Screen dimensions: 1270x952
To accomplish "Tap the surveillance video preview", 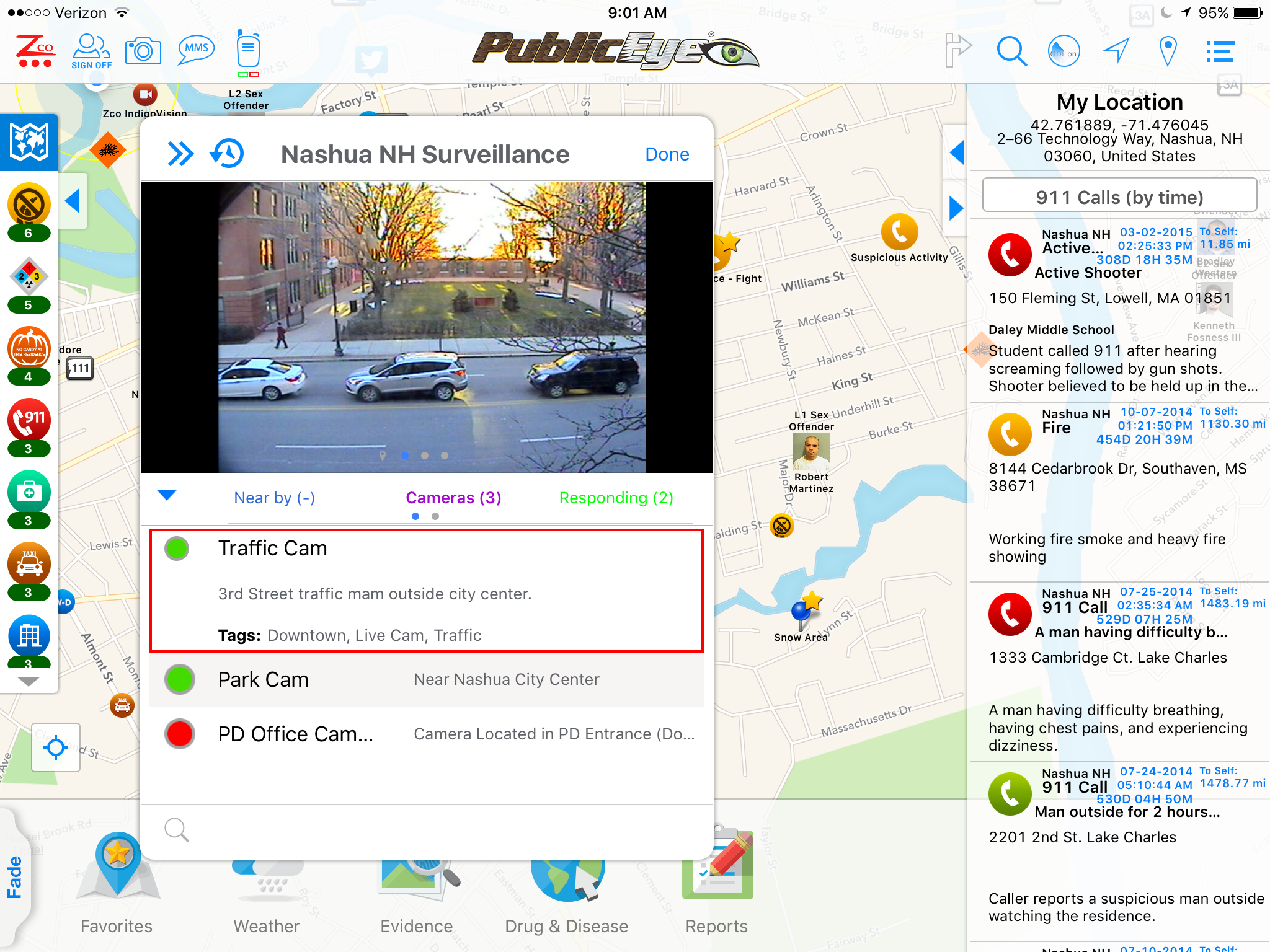I will tap(427, 327).
